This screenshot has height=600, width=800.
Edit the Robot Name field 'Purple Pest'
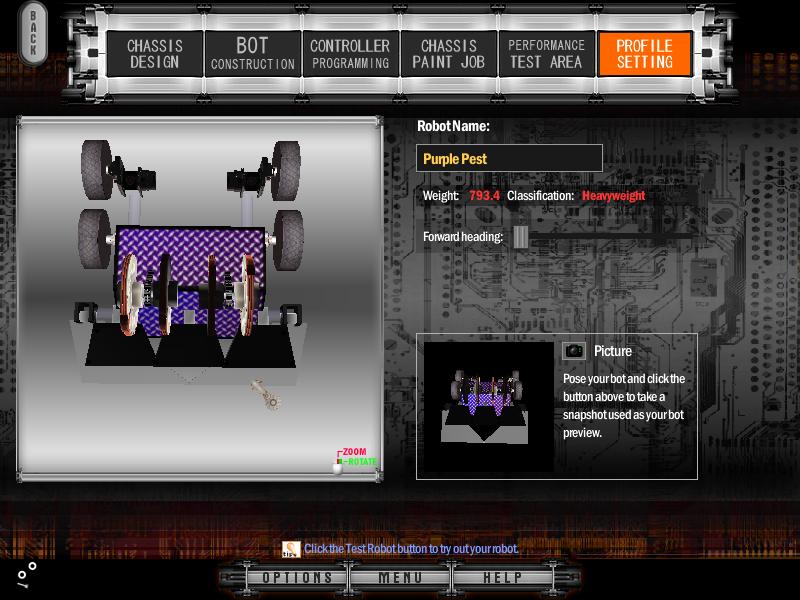[x=509, y=158]
